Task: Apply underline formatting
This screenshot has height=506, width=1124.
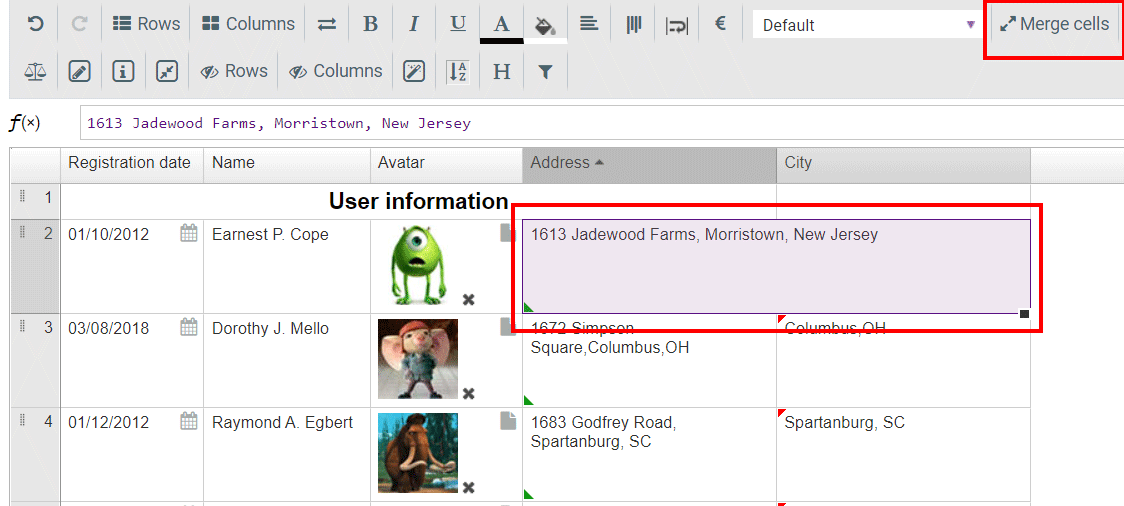Action: [x=458, y=24]
